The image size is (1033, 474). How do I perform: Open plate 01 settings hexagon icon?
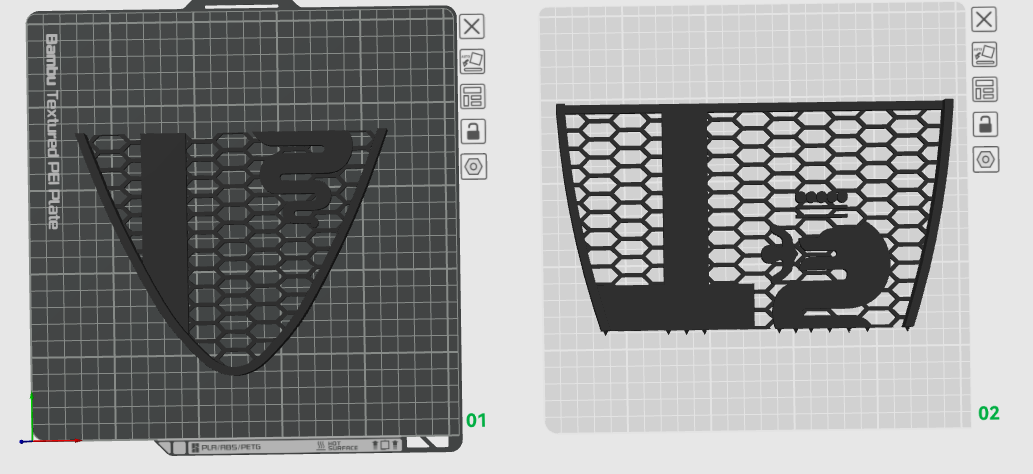point(474,166)
